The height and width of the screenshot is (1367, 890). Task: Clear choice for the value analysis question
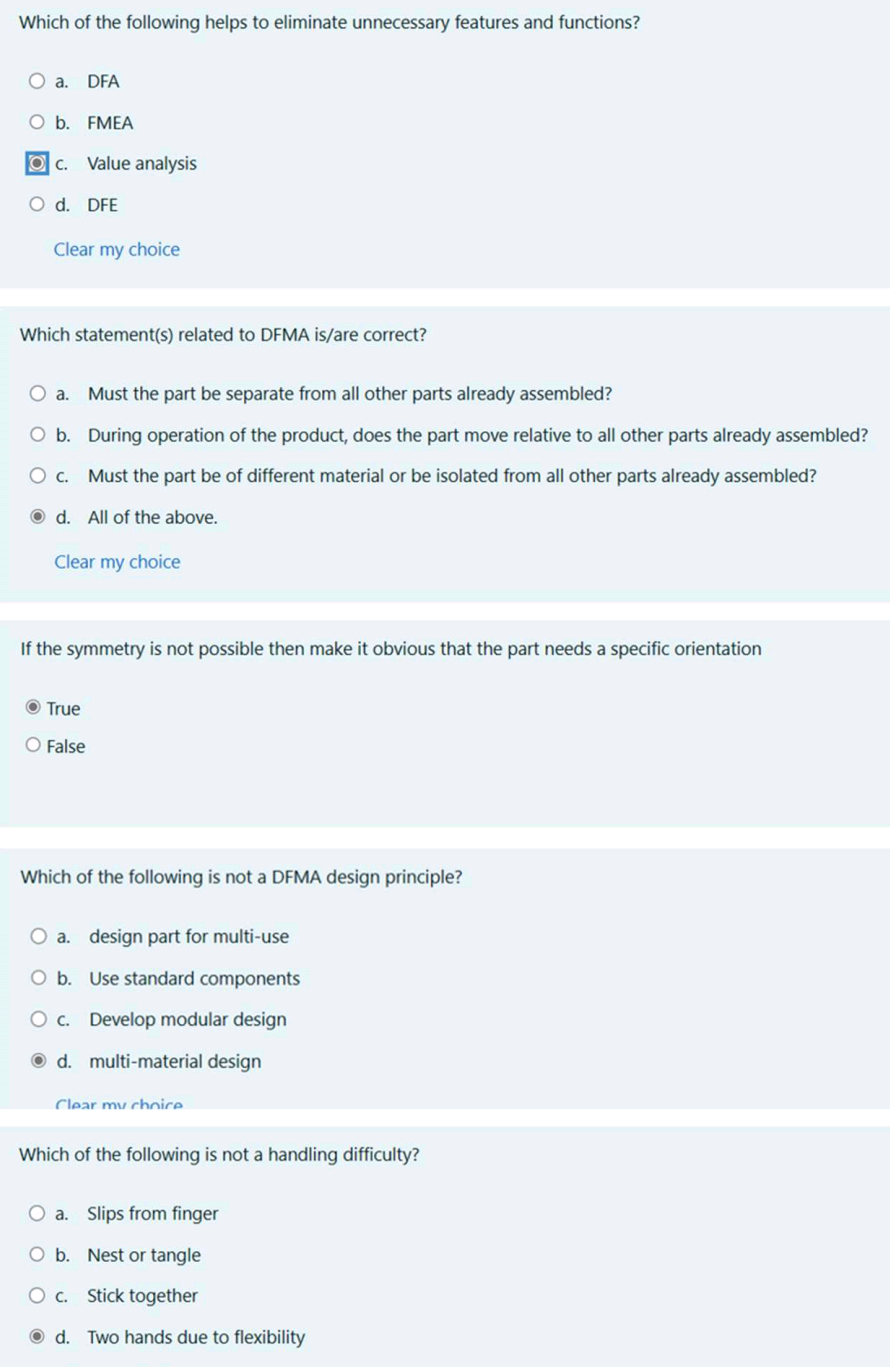tap(116, 249)
